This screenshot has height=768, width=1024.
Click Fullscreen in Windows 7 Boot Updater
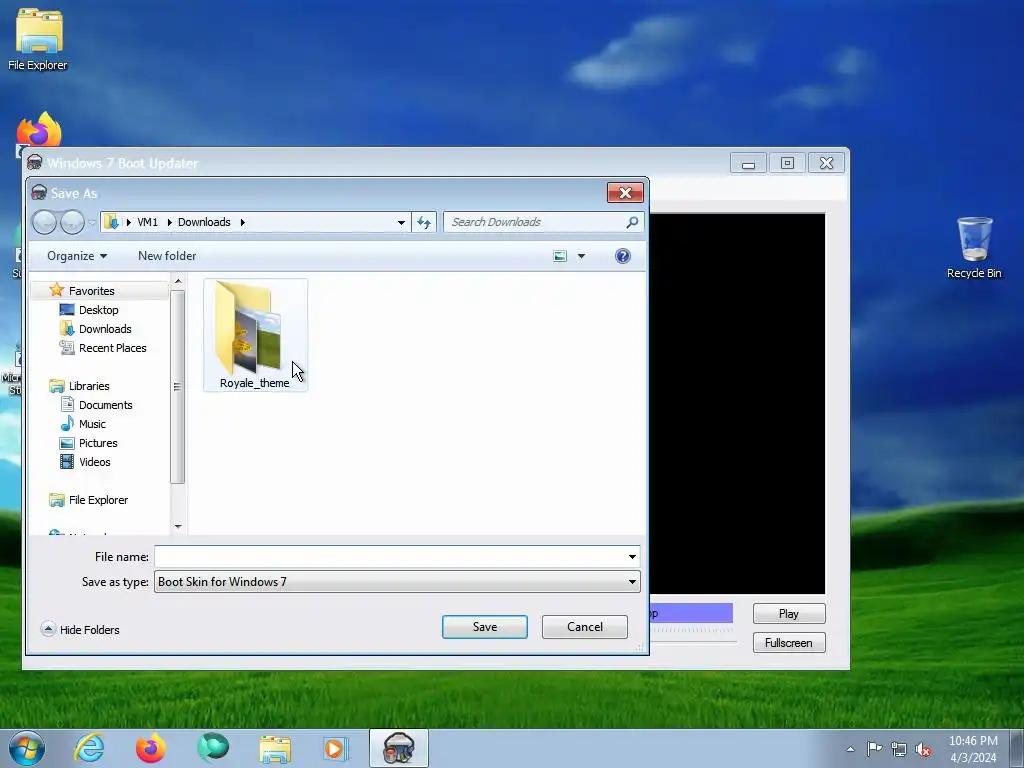coord(789,643)
